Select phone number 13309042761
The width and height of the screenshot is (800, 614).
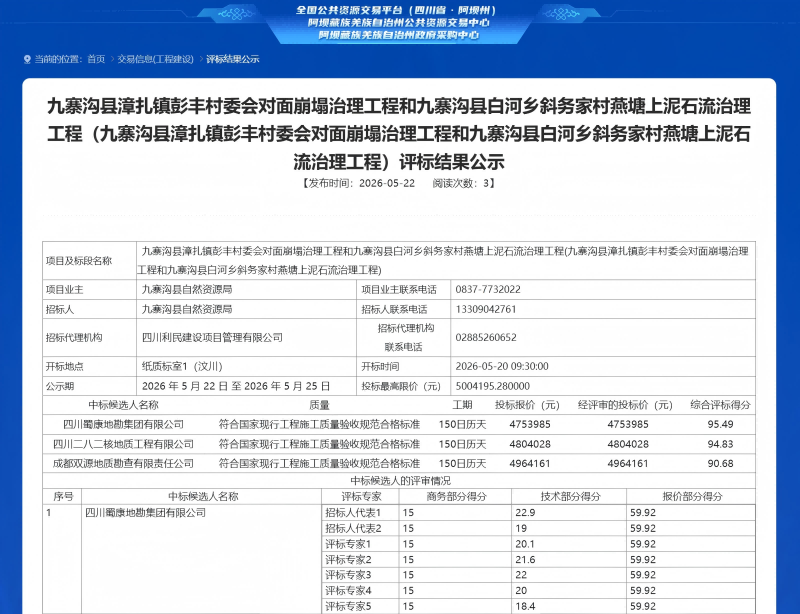pyautogui.click(x=486, y=309)
